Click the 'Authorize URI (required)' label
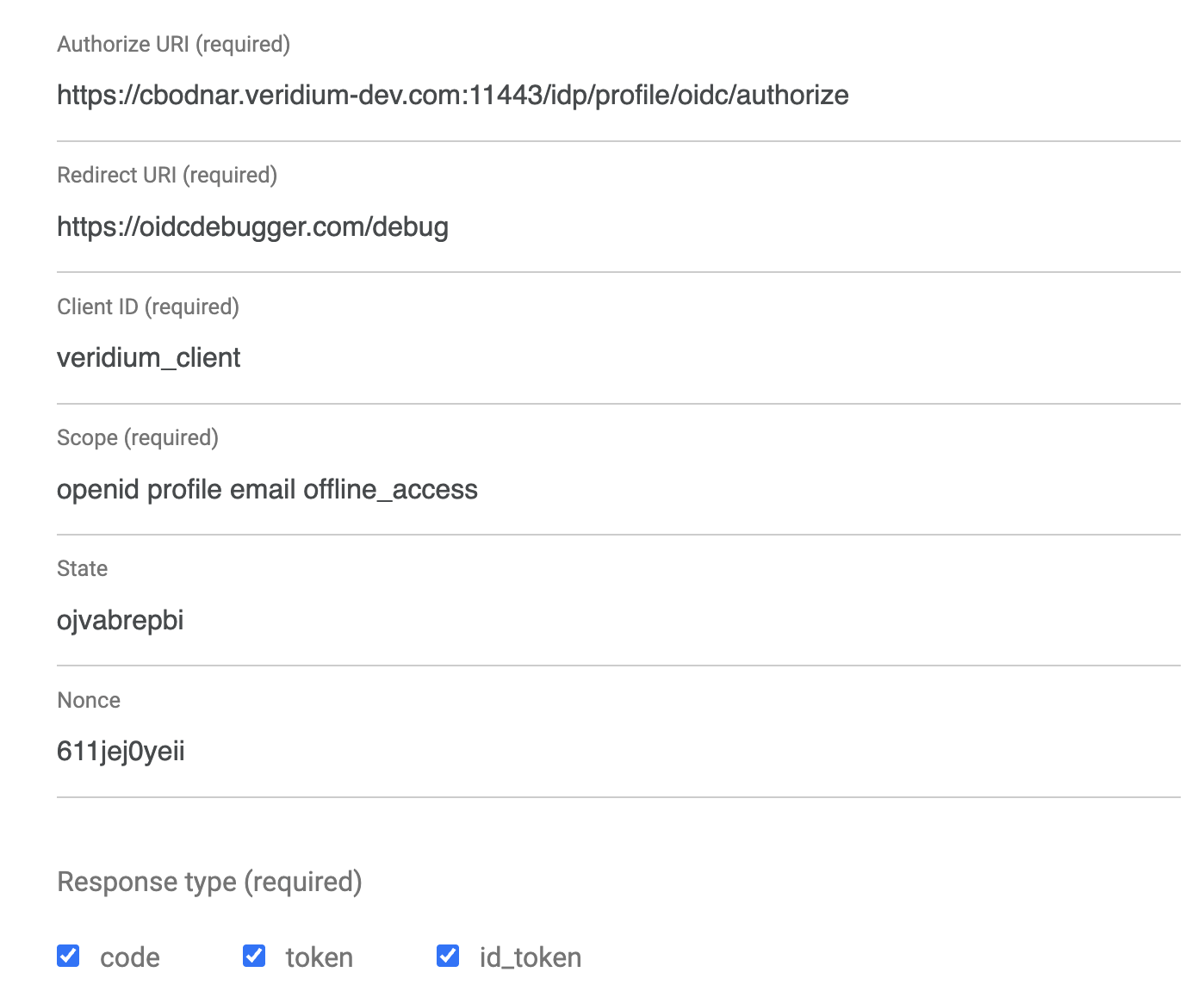This screenshot has width=1204, height=997. coord(173,44)
